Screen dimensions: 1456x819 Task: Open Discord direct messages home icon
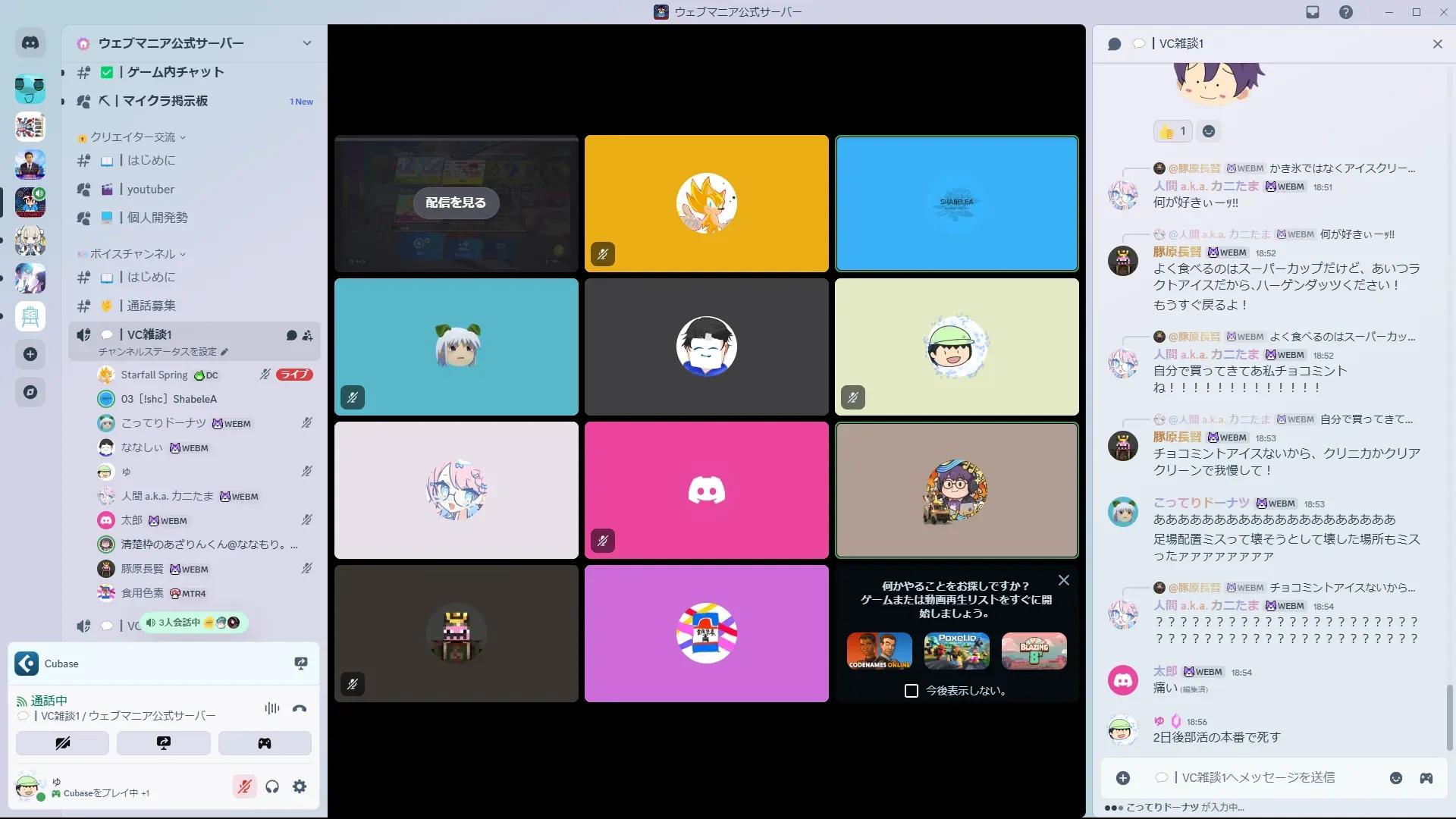pos(30,43)
